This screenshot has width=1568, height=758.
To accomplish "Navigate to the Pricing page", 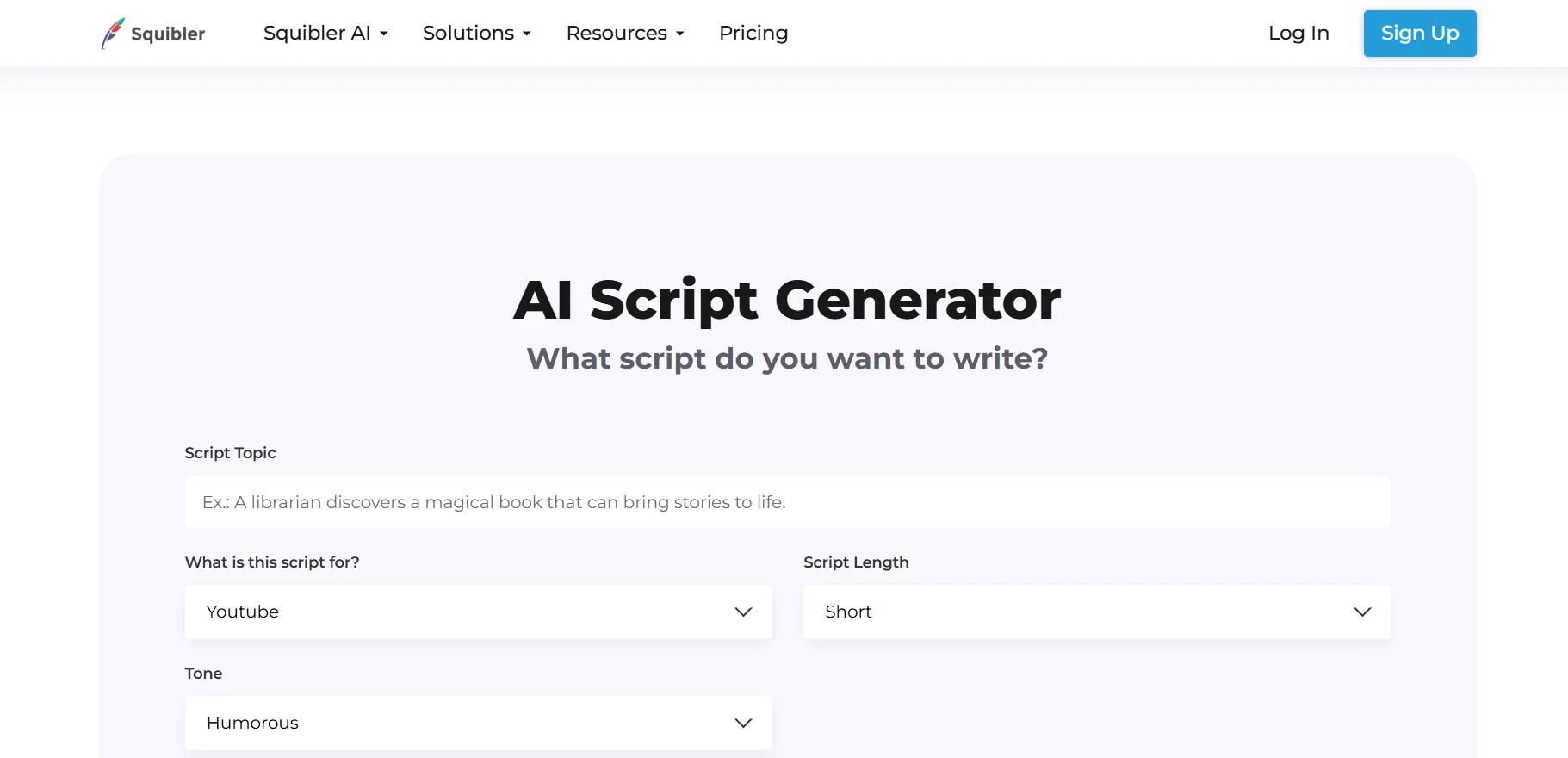I will click(x=753, y=33).
